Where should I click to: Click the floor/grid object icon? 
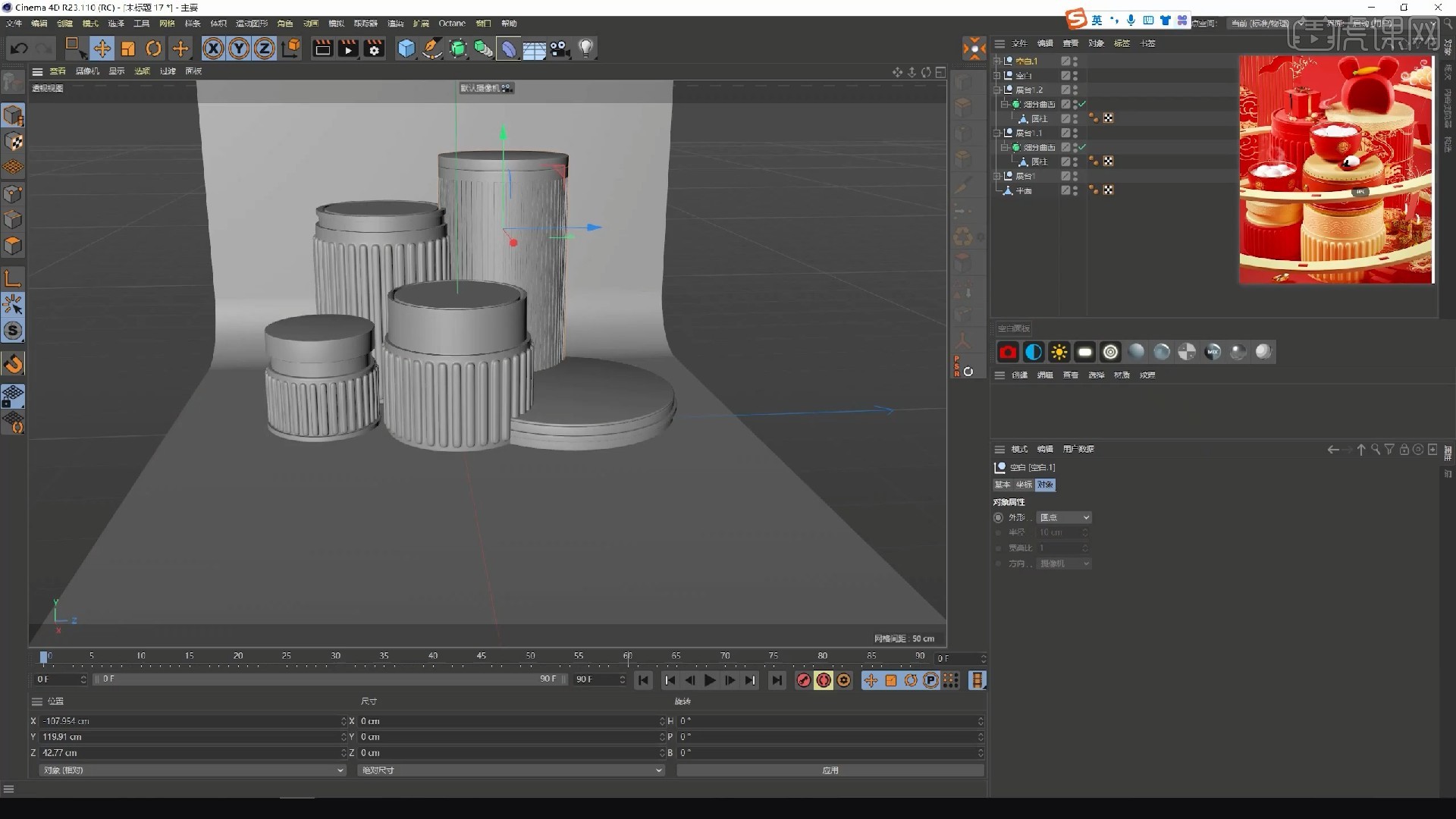coord(535,49)
